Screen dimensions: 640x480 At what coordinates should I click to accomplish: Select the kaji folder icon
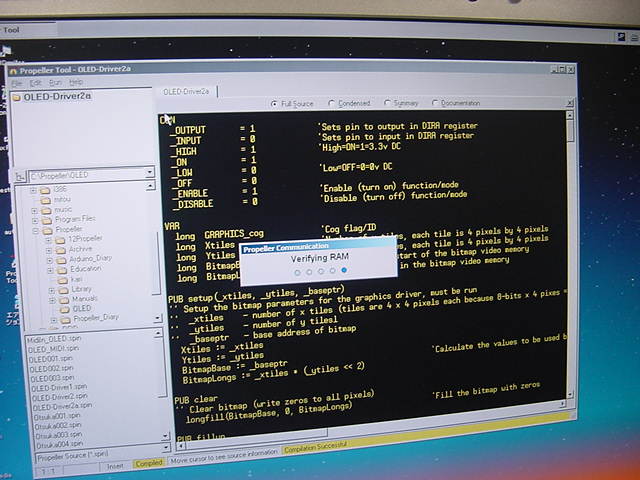(x=62, y=280)
